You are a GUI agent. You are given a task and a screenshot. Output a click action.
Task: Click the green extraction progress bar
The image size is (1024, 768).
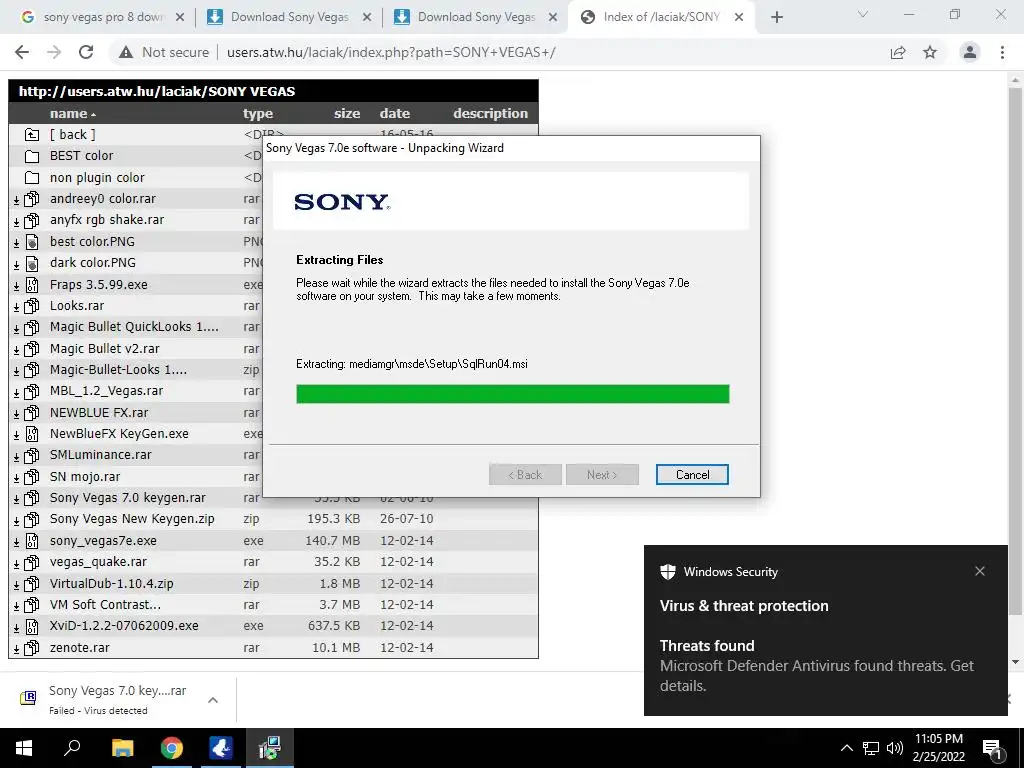pyautogui.click(x=513, y=394)
